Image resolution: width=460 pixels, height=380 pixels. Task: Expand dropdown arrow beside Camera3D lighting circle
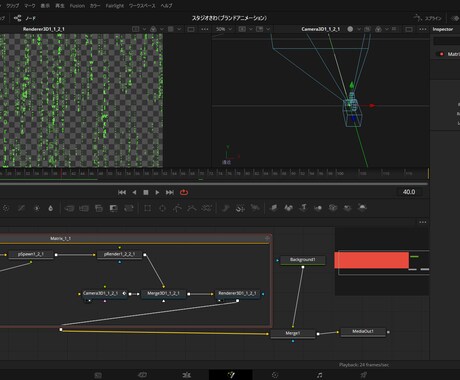(x=359, y=29)
